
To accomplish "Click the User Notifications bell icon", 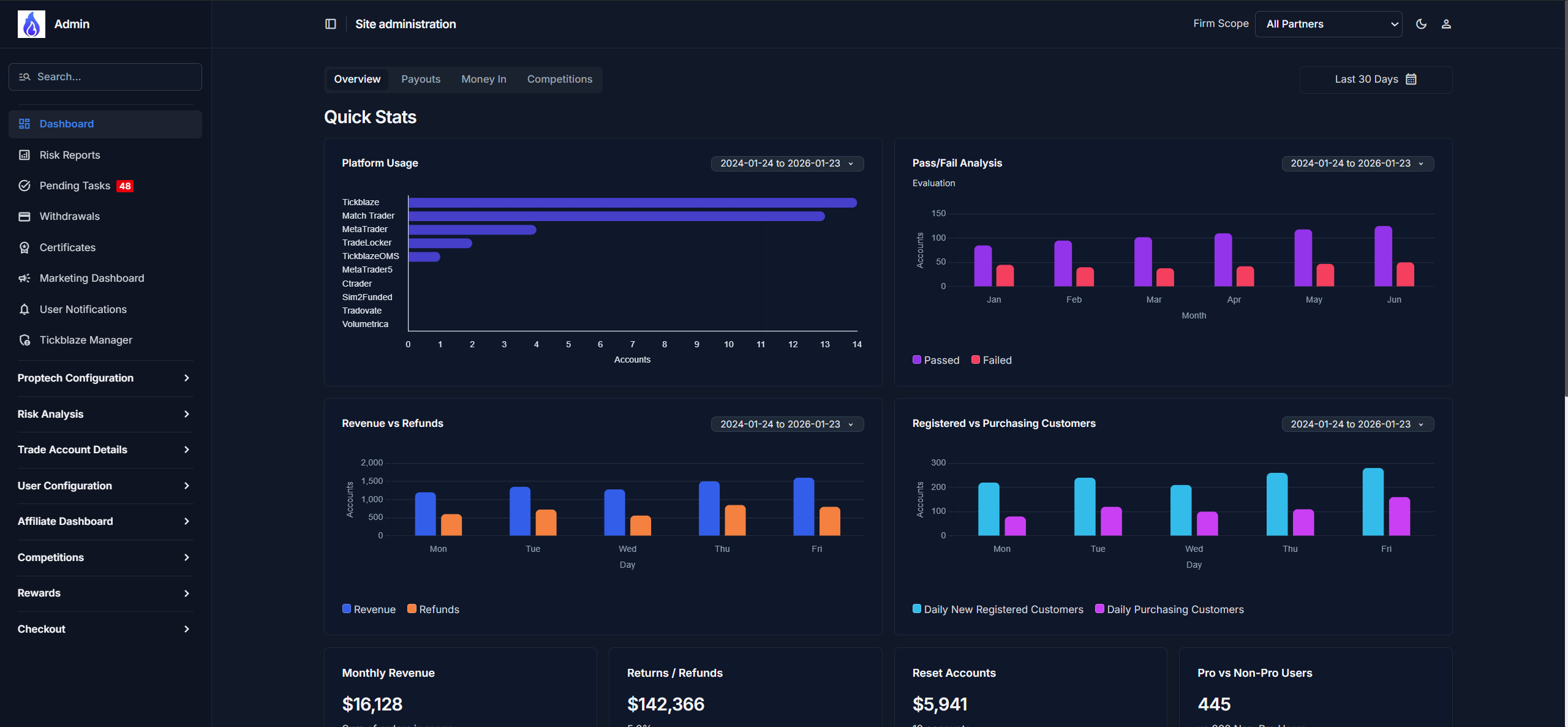I will coord(24,309).
